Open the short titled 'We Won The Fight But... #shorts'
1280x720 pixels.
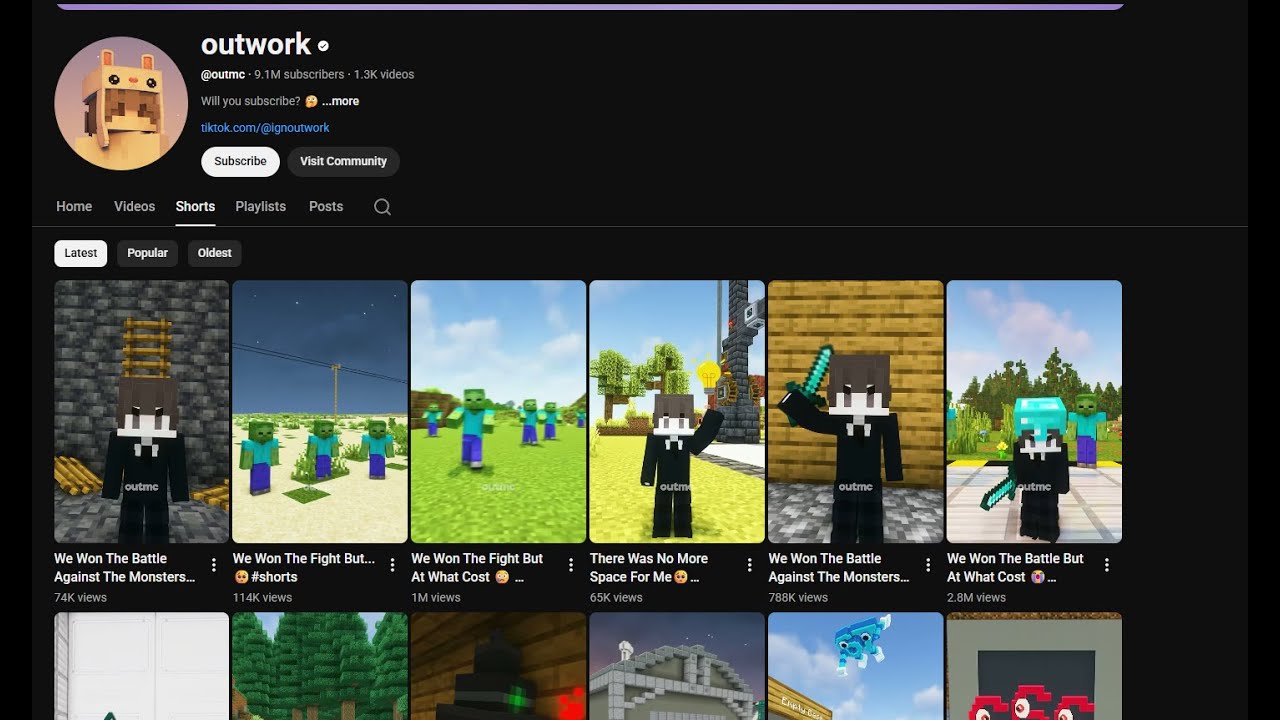click(304, 567)
